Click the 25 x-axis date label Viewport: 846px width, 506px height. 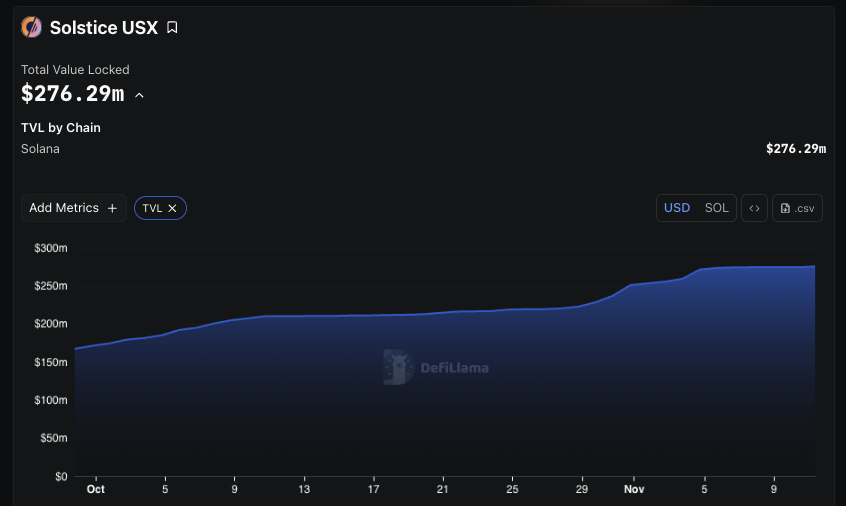point(512,489)
